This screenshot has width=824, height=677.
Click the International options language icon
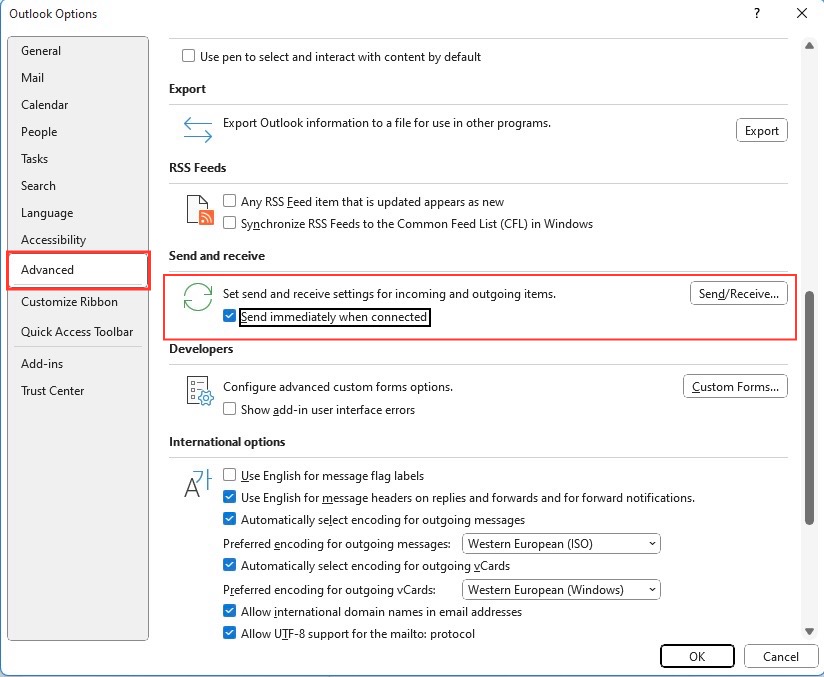[x=198, y=483]
